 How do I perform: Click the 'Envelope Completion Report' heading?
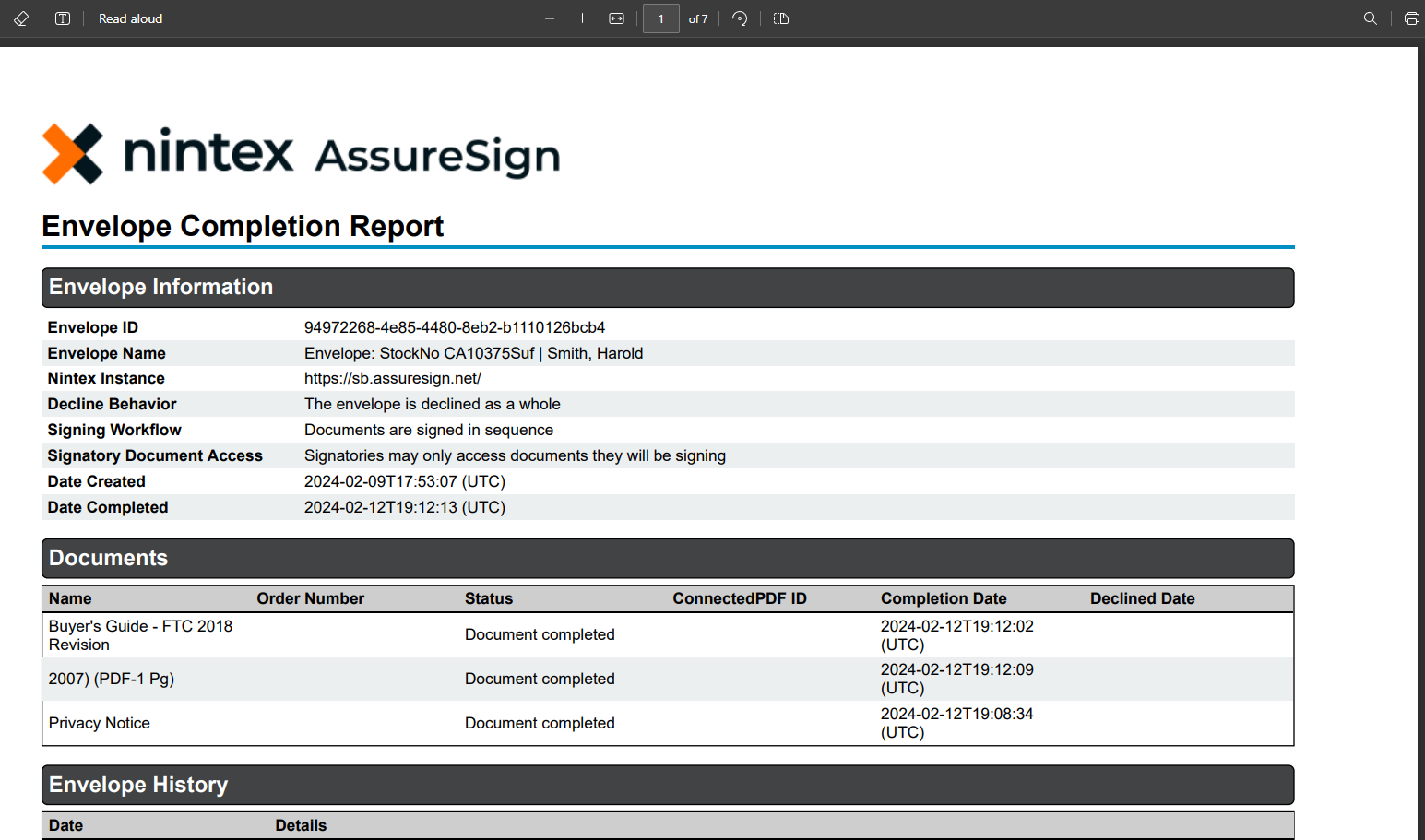click(243, 226)
